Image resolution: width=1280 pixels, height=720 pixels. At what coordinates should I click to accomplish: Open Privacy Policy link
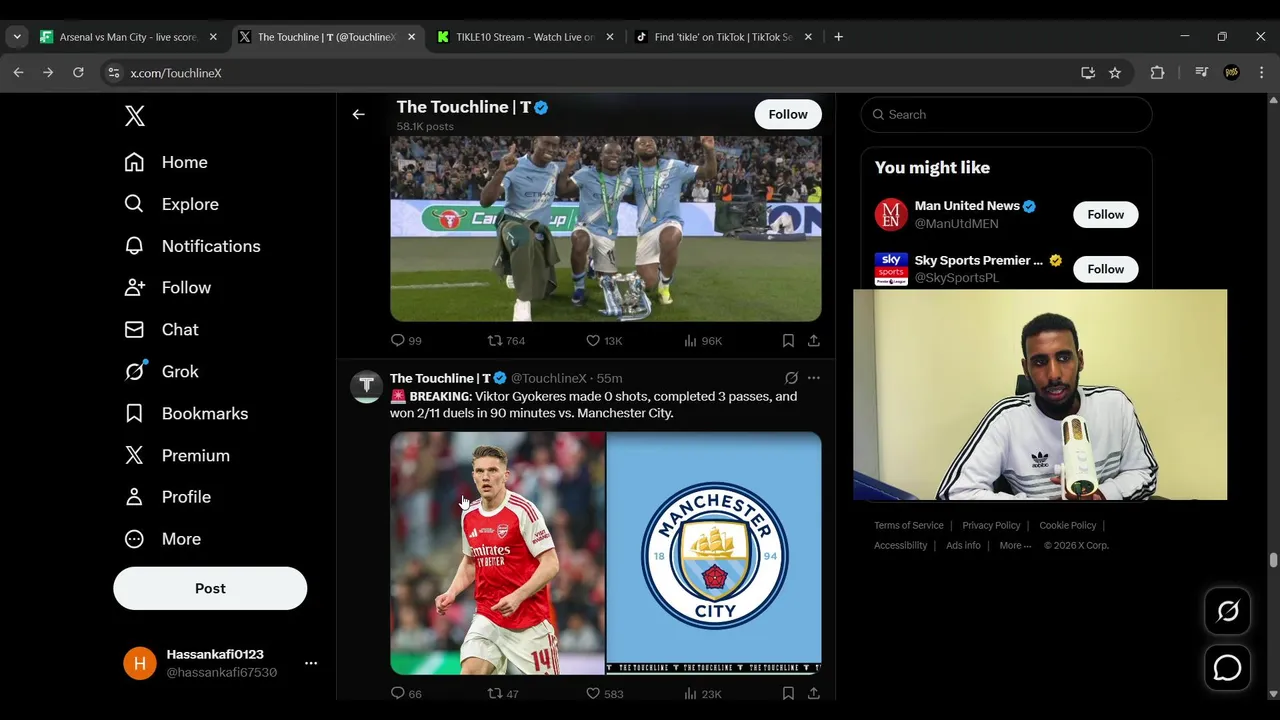tap(991, 525)
